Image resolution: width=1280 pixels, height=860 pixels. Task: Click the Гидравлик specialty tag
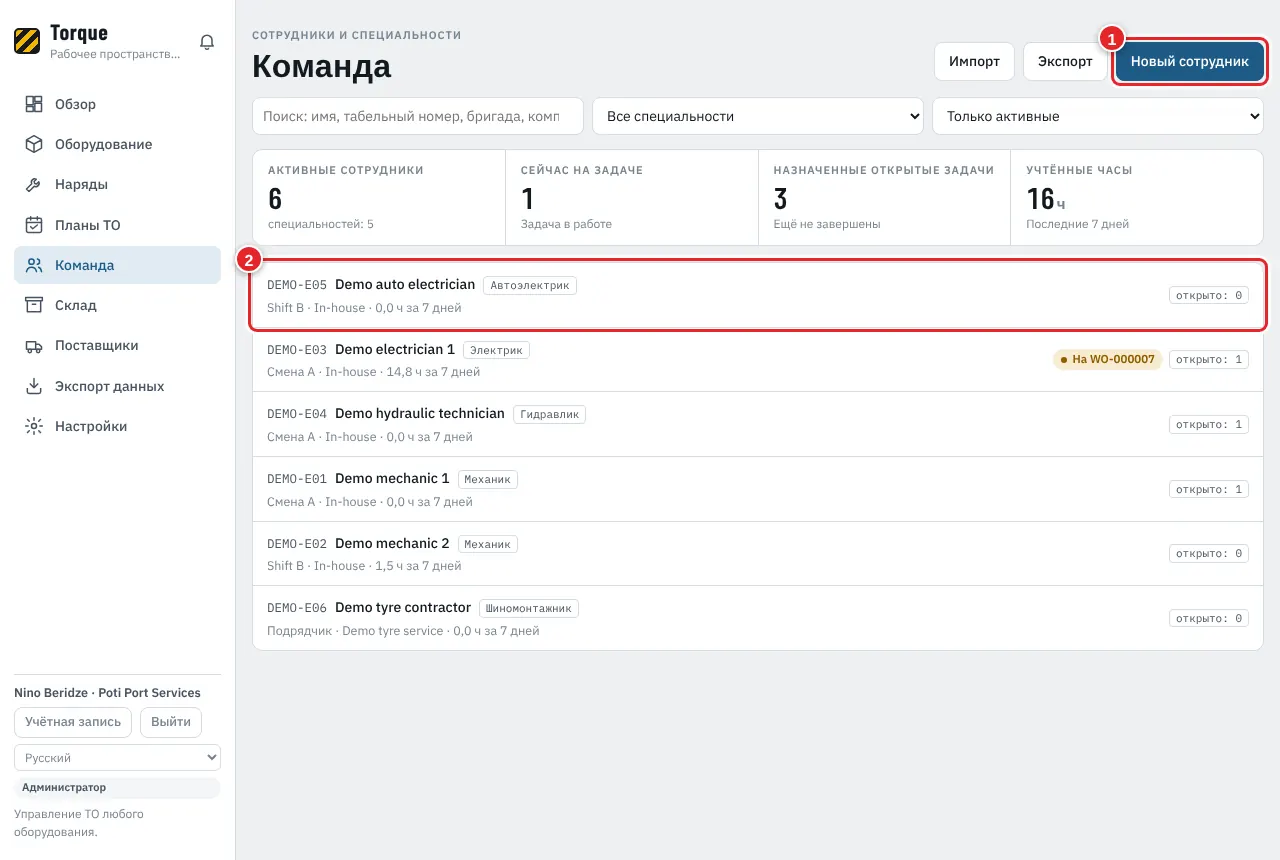[x=549, y=414]
